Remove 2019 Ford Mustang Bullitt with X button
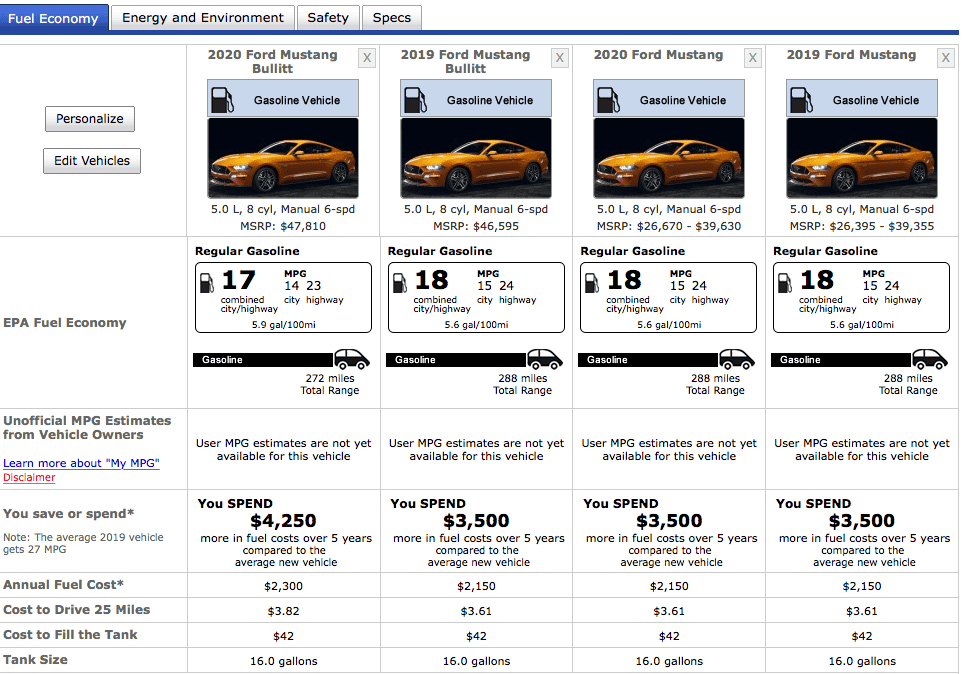 coord(559,58)
